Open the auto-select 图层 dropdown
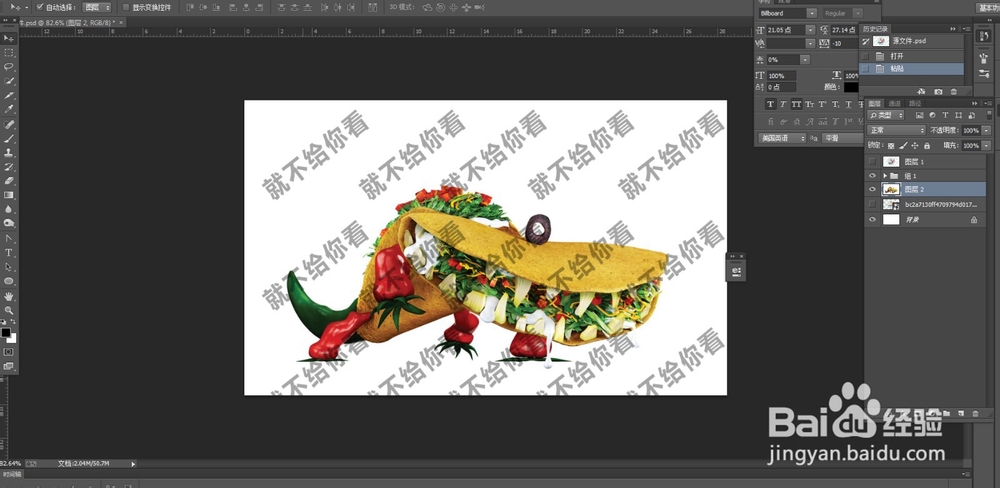1000x488 pixels. pyautogui.click(x=97, y=7)
